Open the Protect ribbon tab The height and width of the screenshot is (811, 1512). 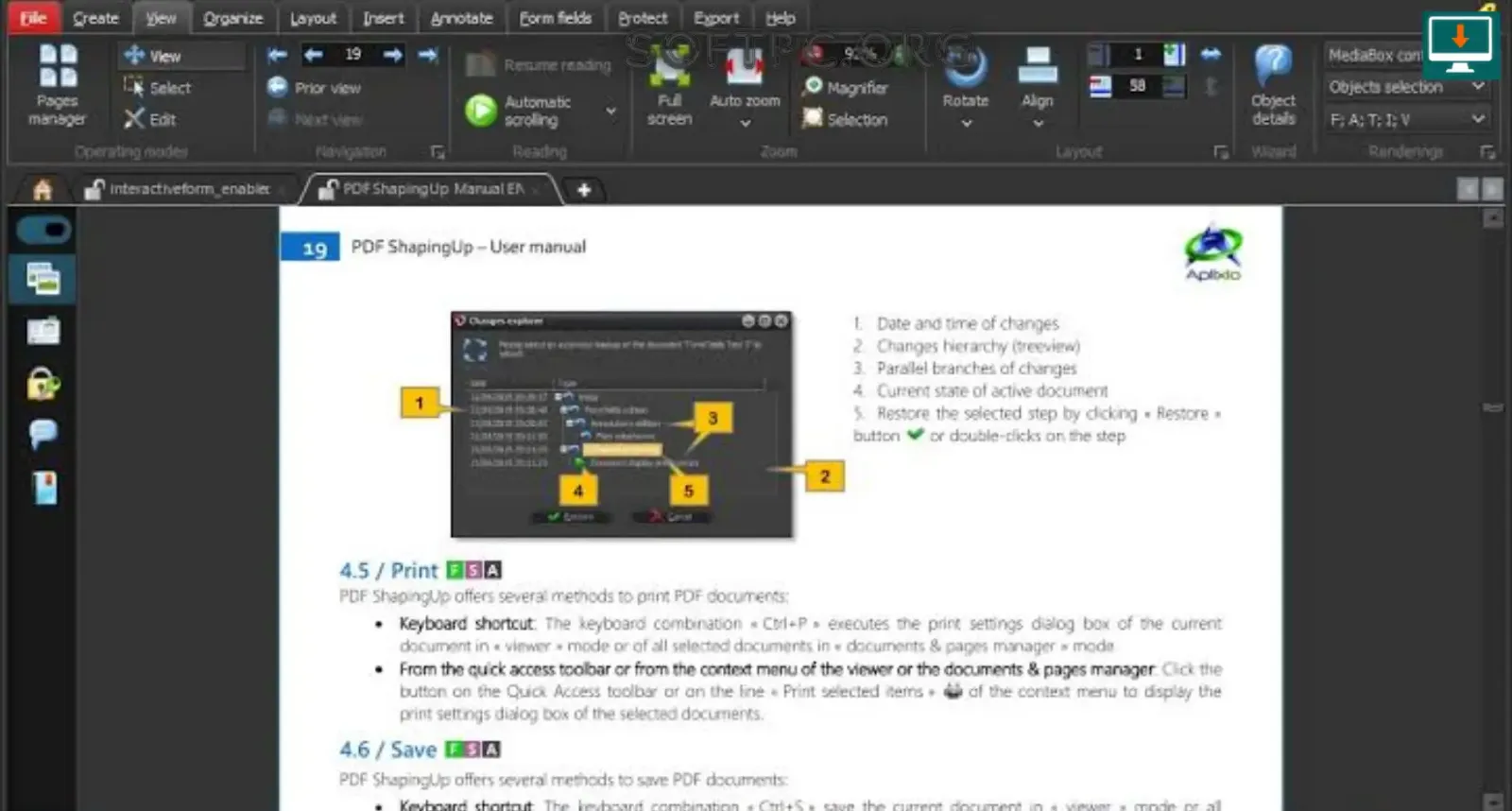643,18
